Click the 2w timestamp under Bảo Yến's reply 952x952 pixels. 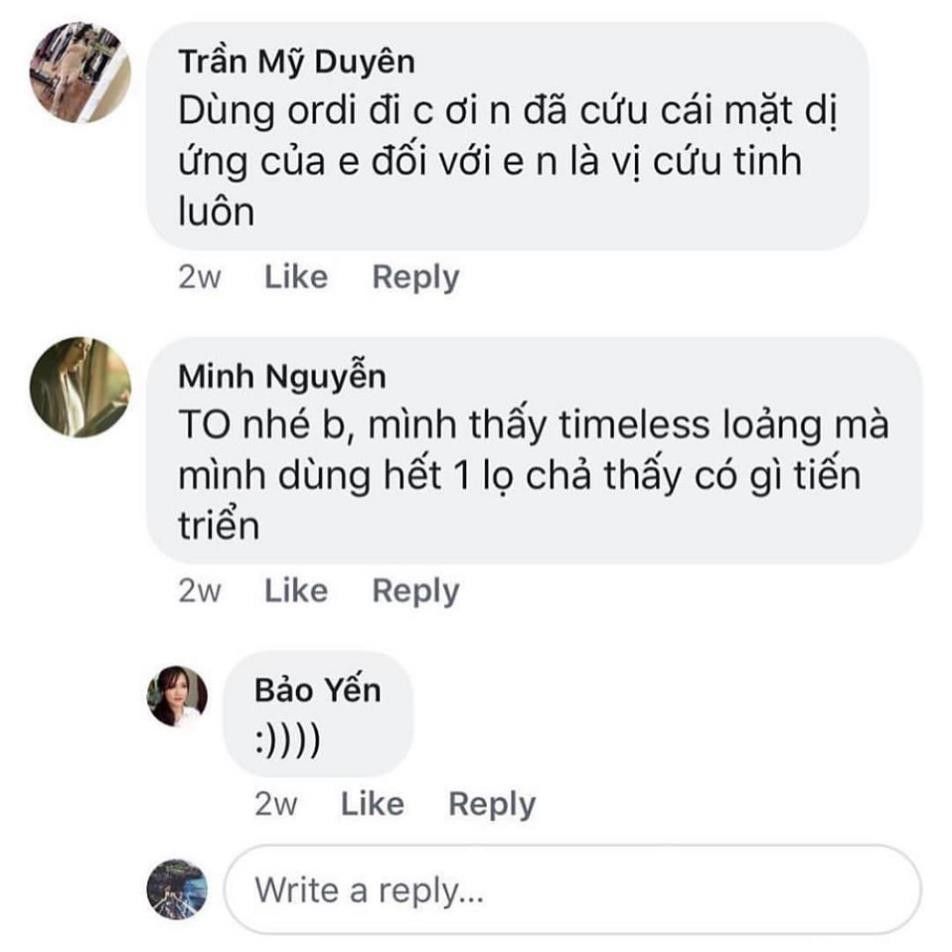coord(276,804)
